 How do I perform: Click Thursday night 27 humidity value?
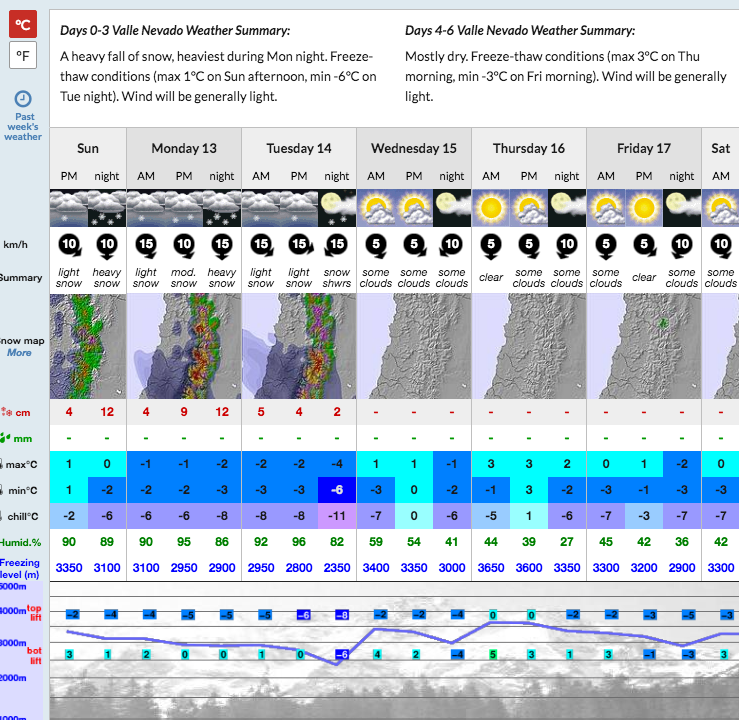[x=567, y=542]
